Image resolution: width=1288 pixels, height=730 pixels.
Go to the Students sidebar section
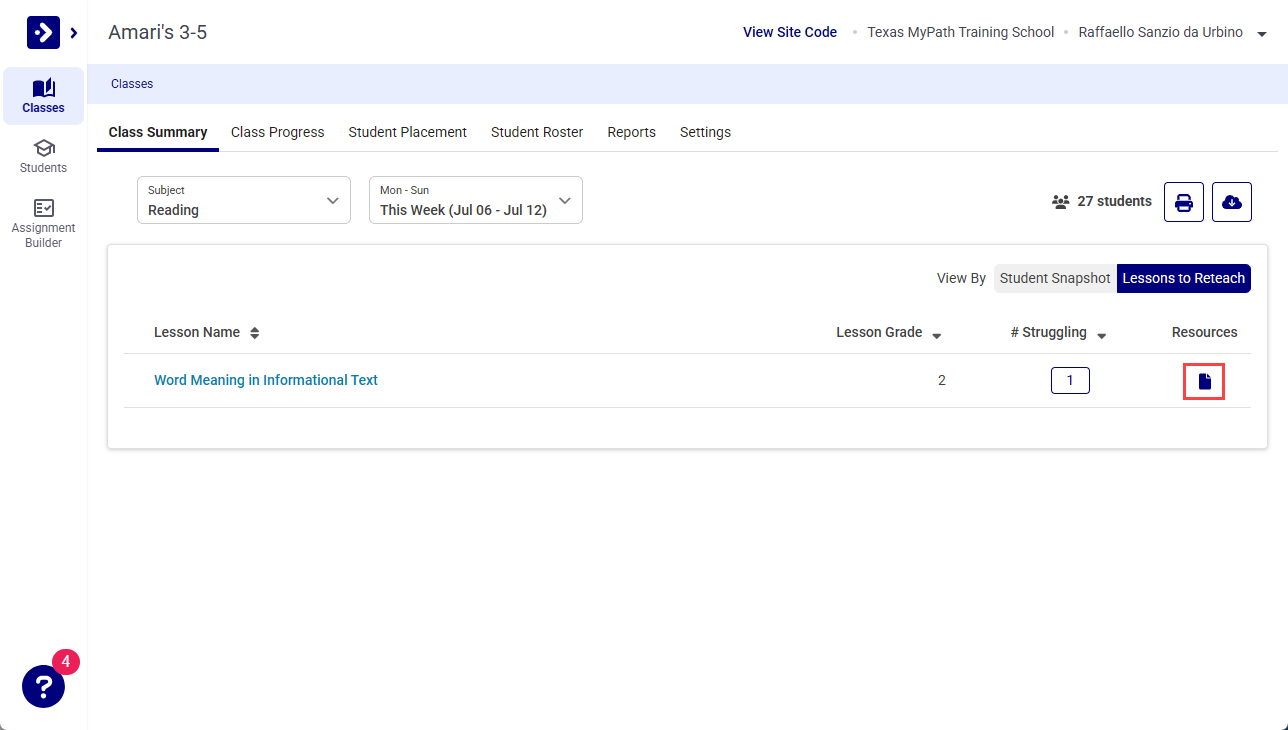coord(43,156)
